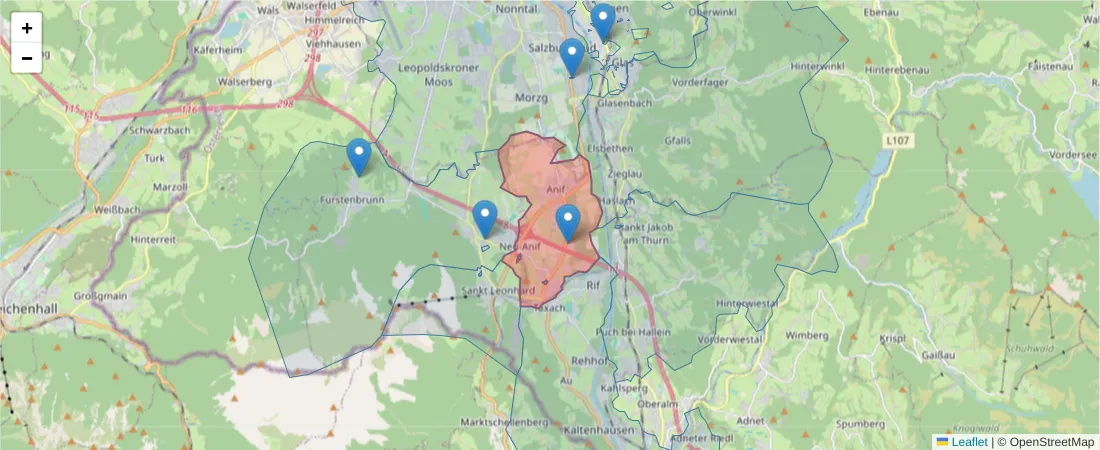Click the Marktschellenberg place label

(504, 422)
